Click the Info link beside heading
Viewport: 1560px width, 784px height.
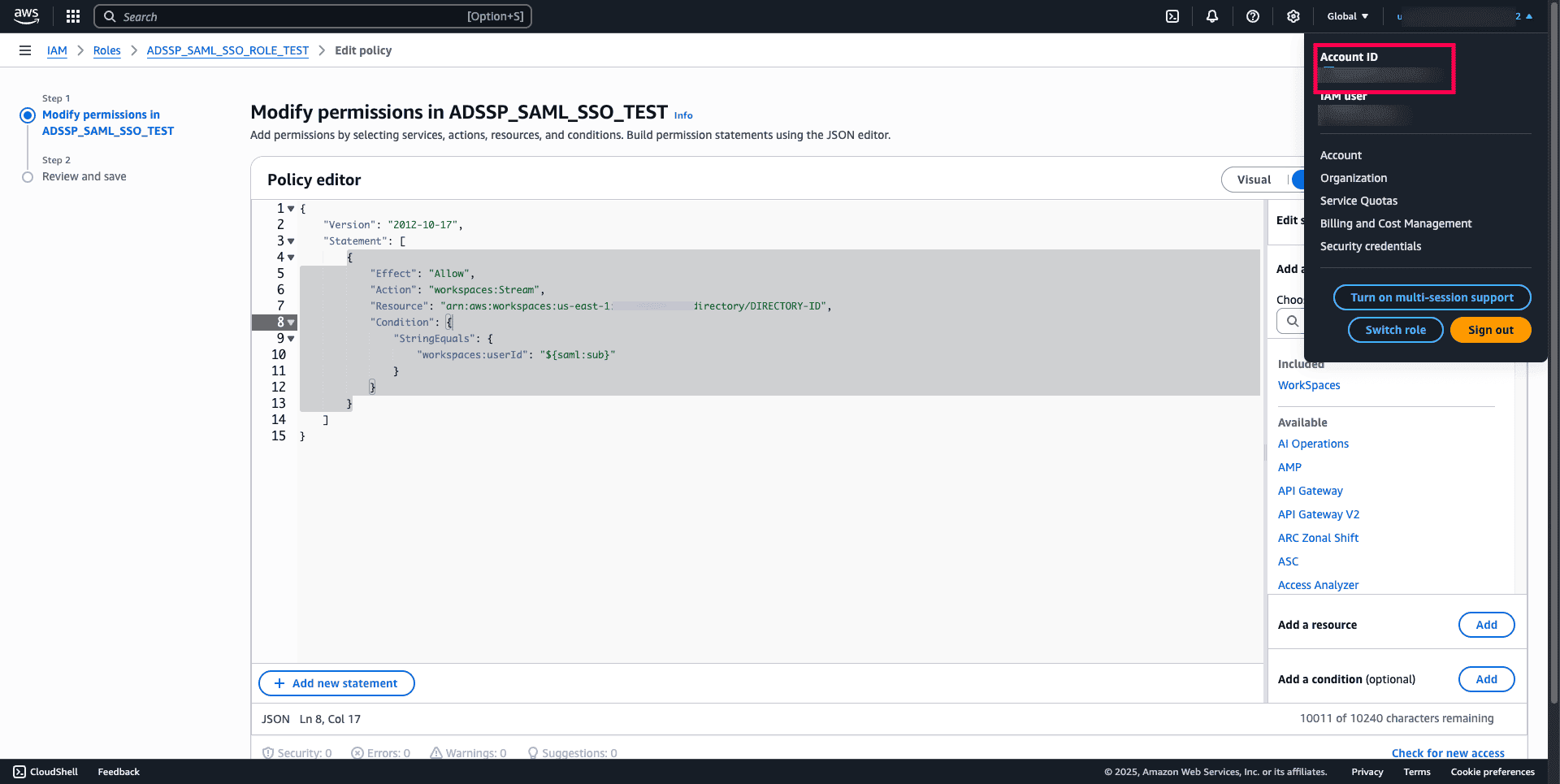[683, 115]
